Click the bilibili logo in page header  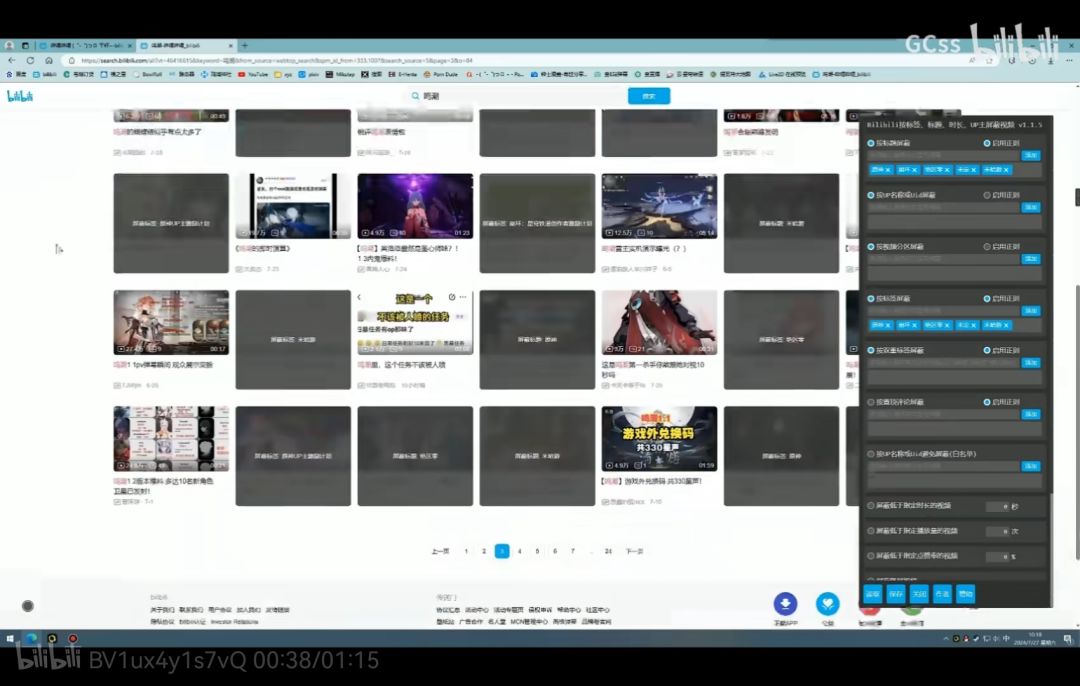(19, 96)
